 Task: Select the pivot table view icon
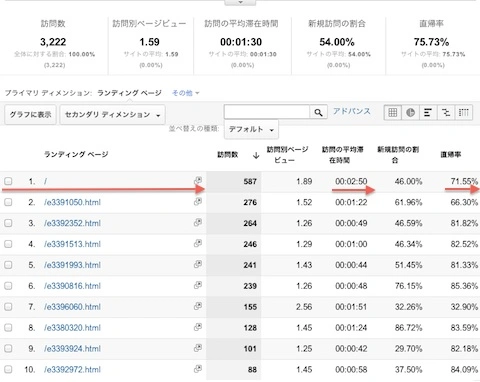pyautogui.click(x=464, y=113)
